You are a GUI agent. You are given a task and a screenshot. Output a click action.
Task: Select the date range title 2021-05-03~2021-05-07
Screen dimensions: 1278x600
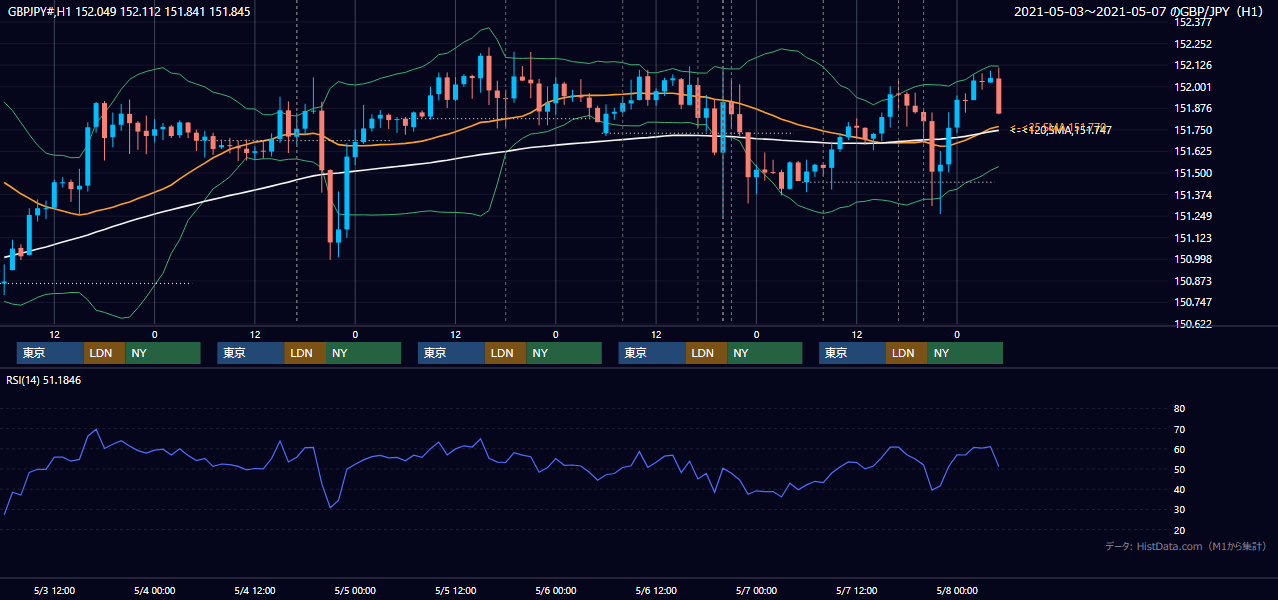[x=1089, y=12]
